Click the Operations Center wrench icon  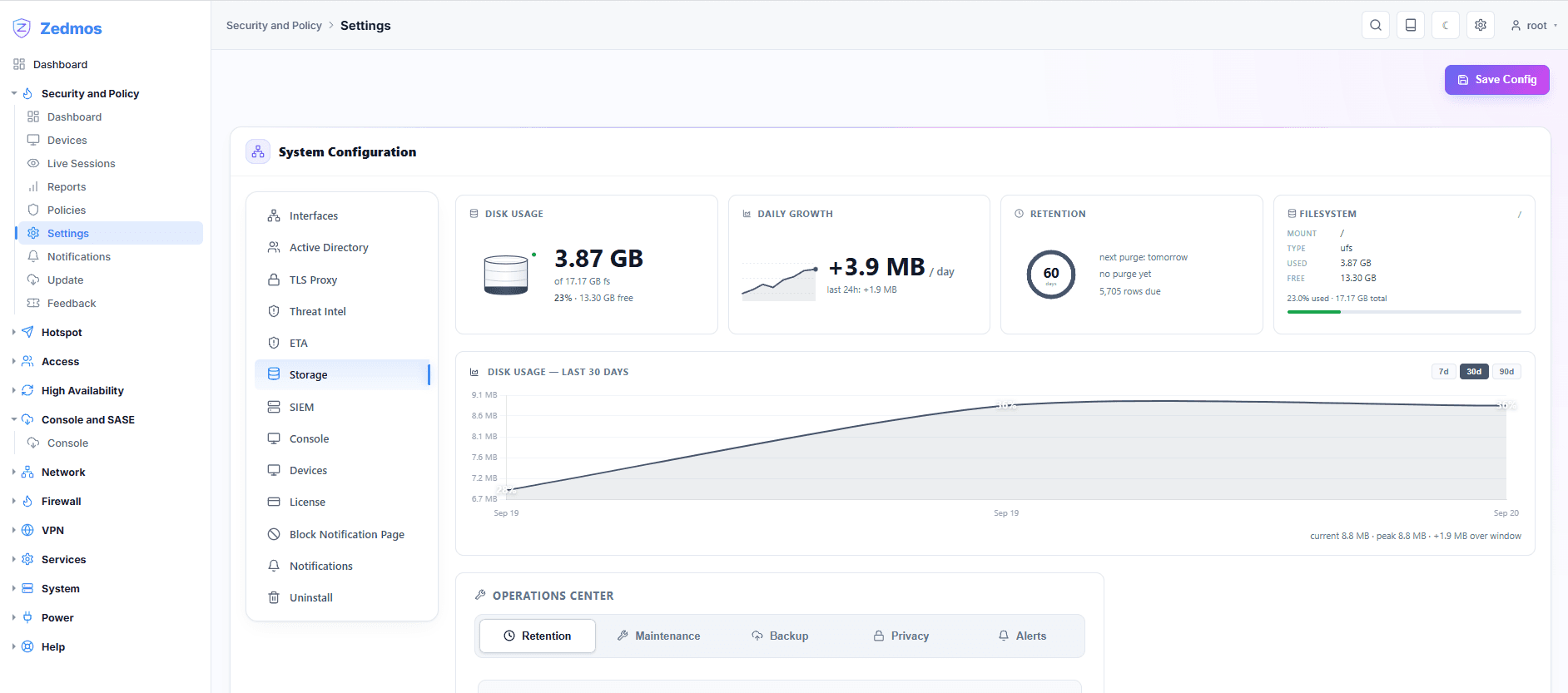pos(480,595)
